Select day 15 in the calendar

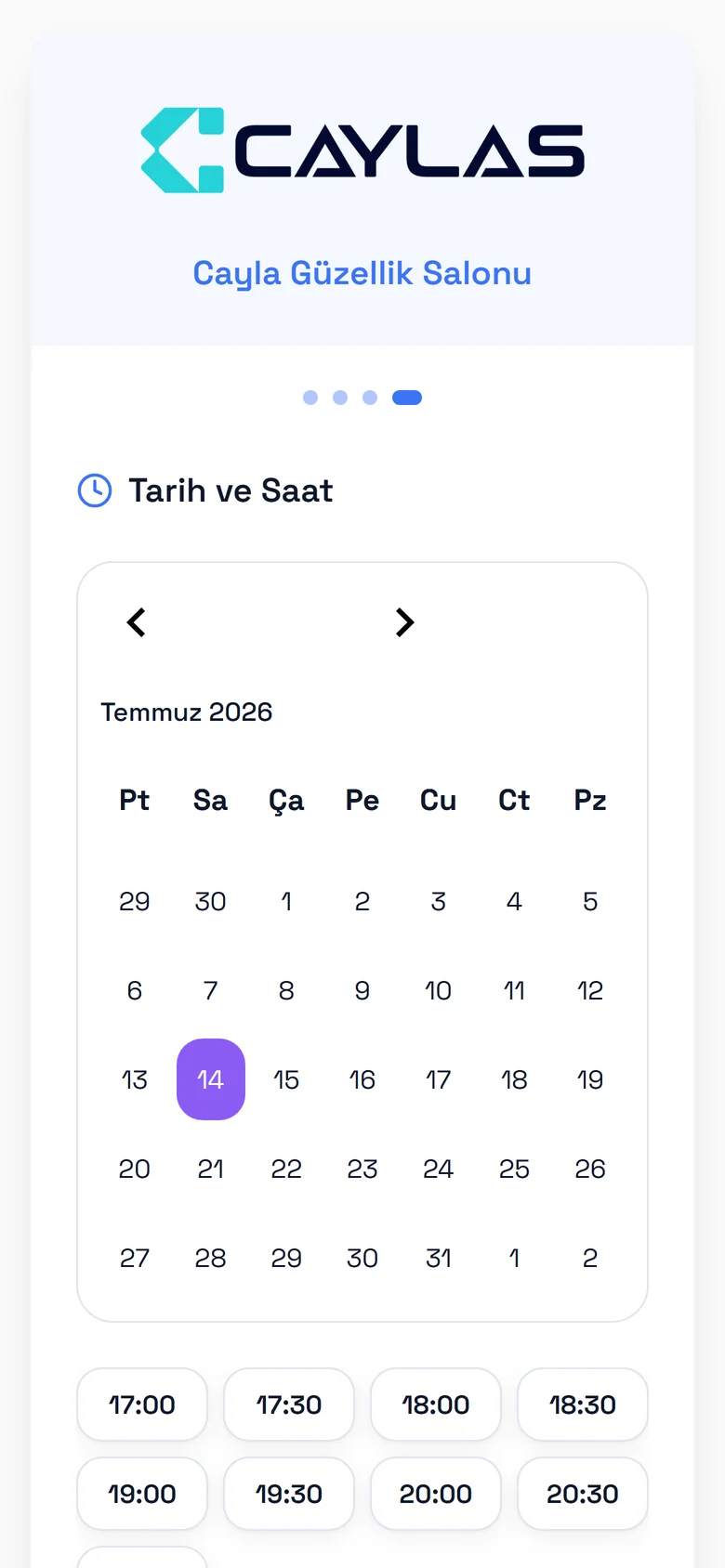point(286,1079)
